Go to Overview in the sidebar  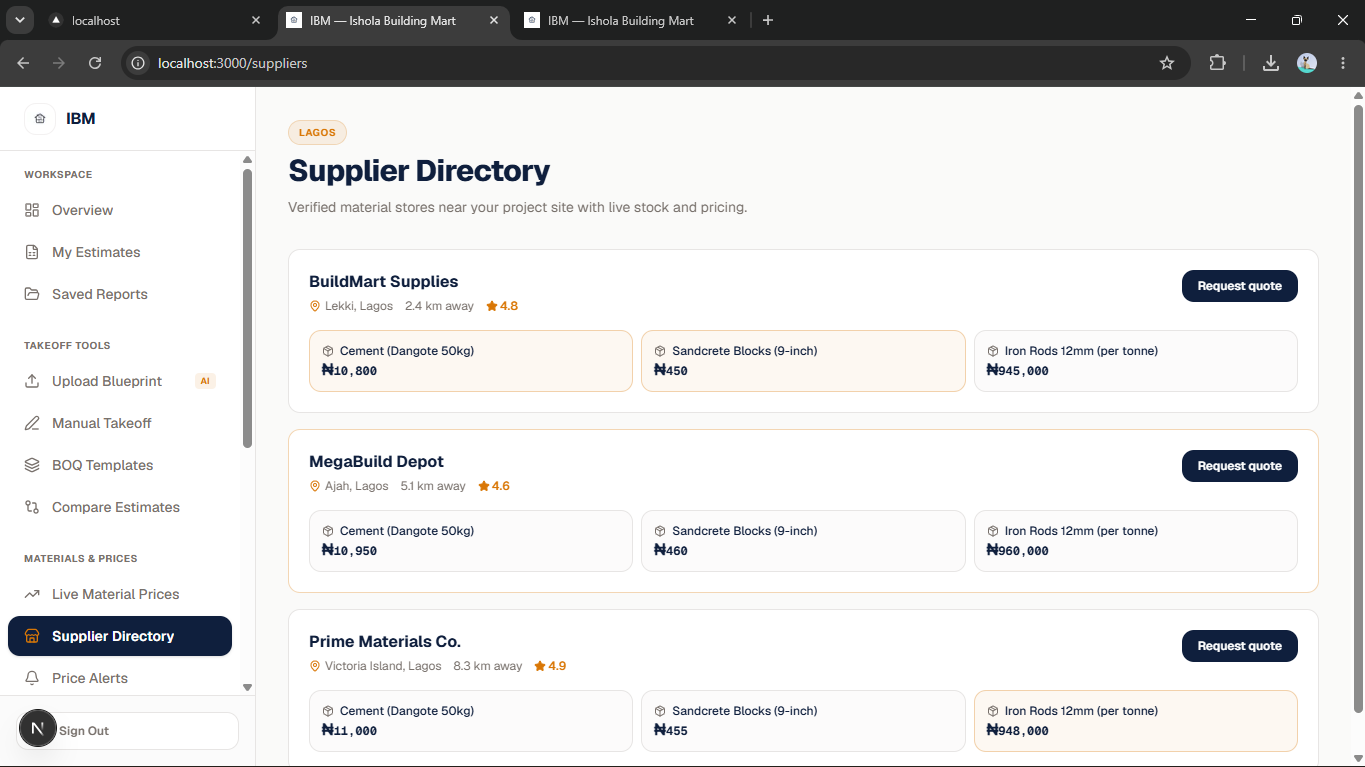120,210
